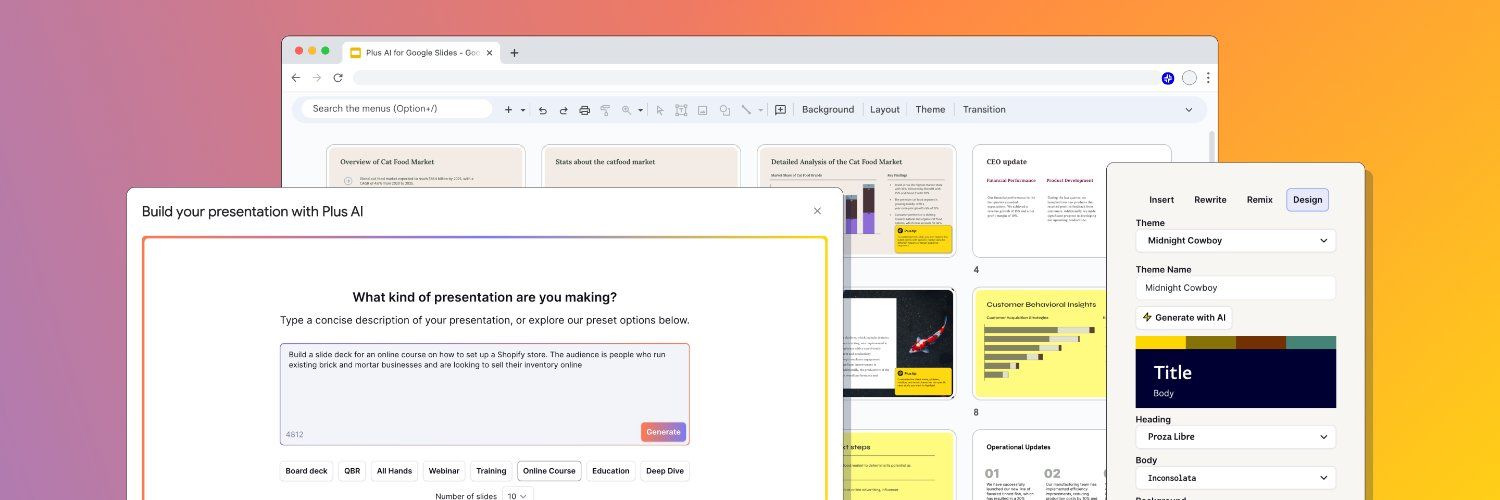1500x500 pixels.
Task: Click the yellow theme color swatch
Action: click(1161, 342)
